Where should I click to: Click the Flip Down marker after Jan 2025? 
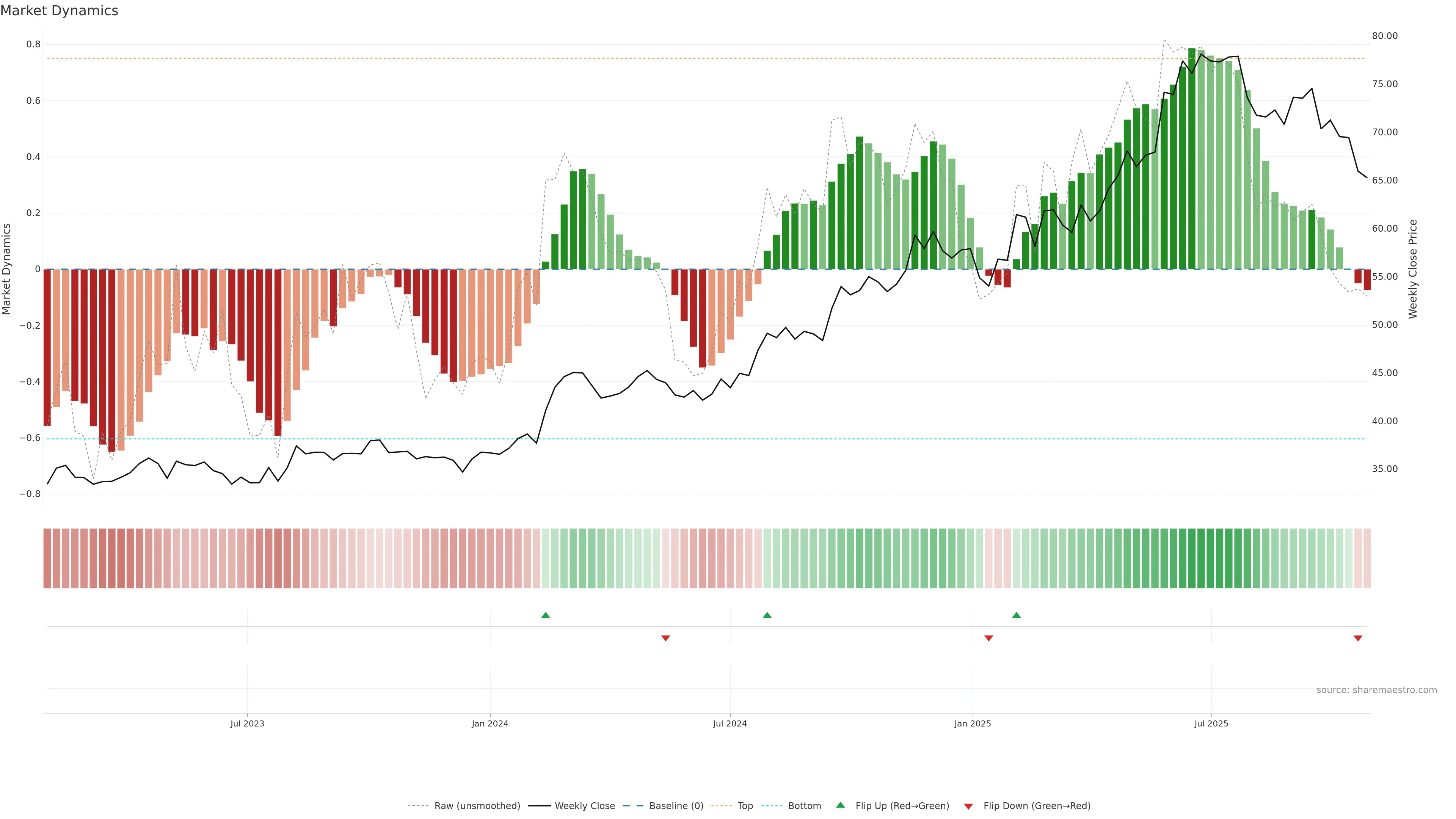click(988, 638)
